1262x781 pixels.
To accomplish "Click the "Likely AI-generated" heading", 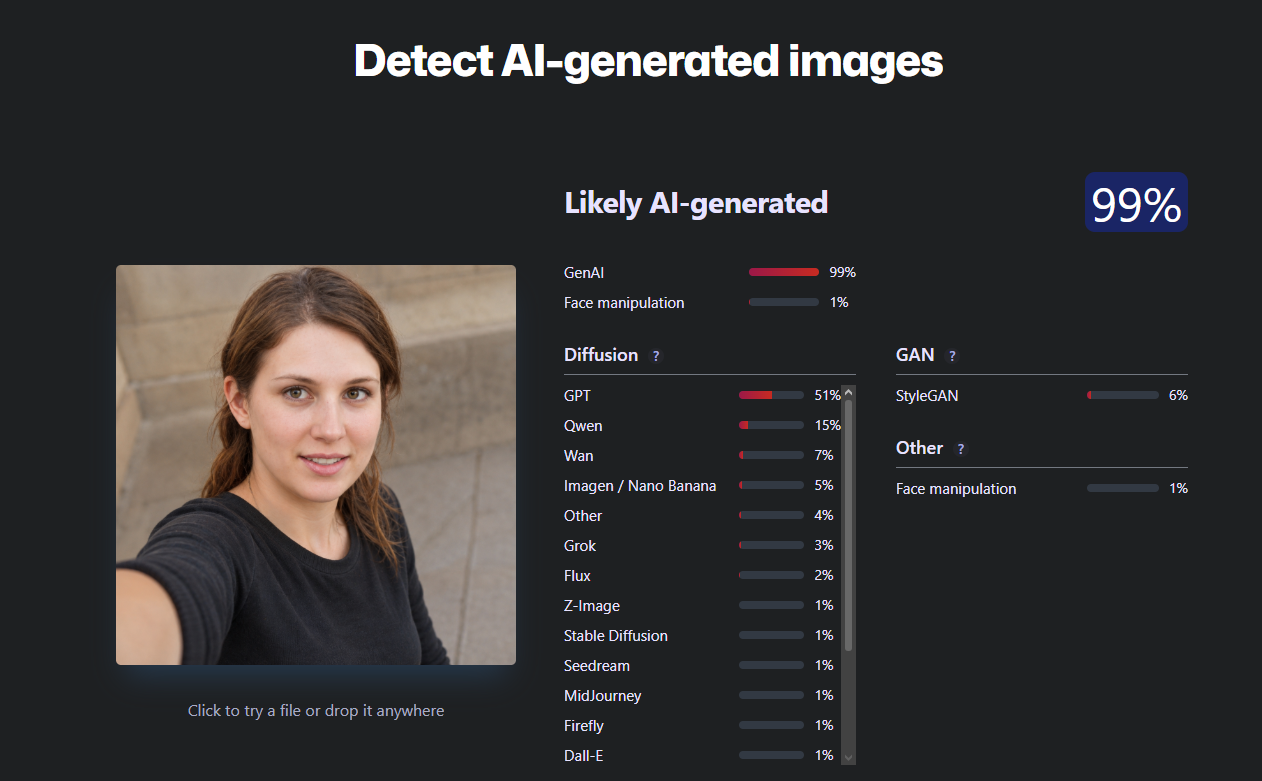I will [696, 203].
